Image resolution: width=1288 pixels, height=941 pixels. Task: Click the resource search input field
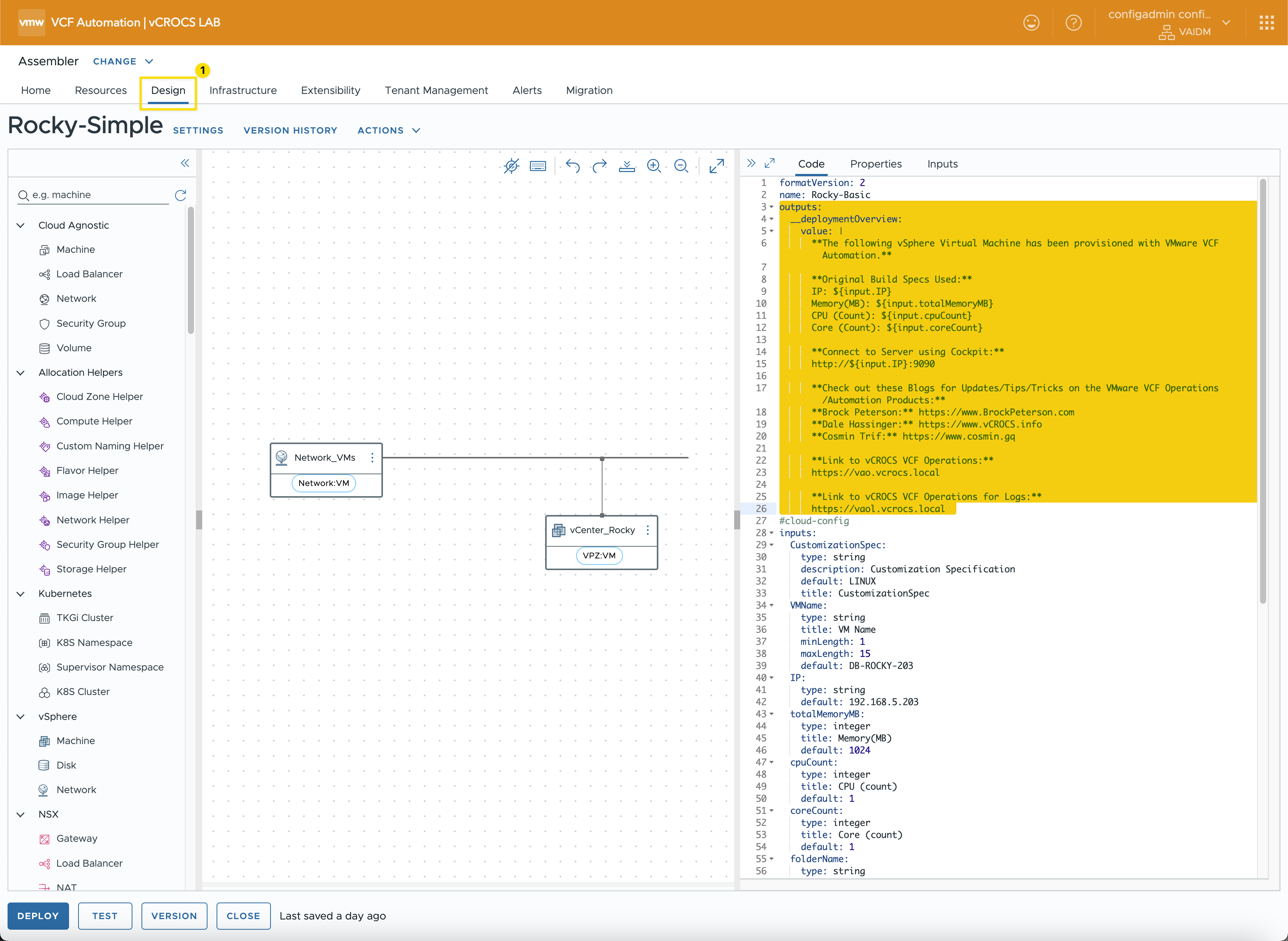coord(97,195)
